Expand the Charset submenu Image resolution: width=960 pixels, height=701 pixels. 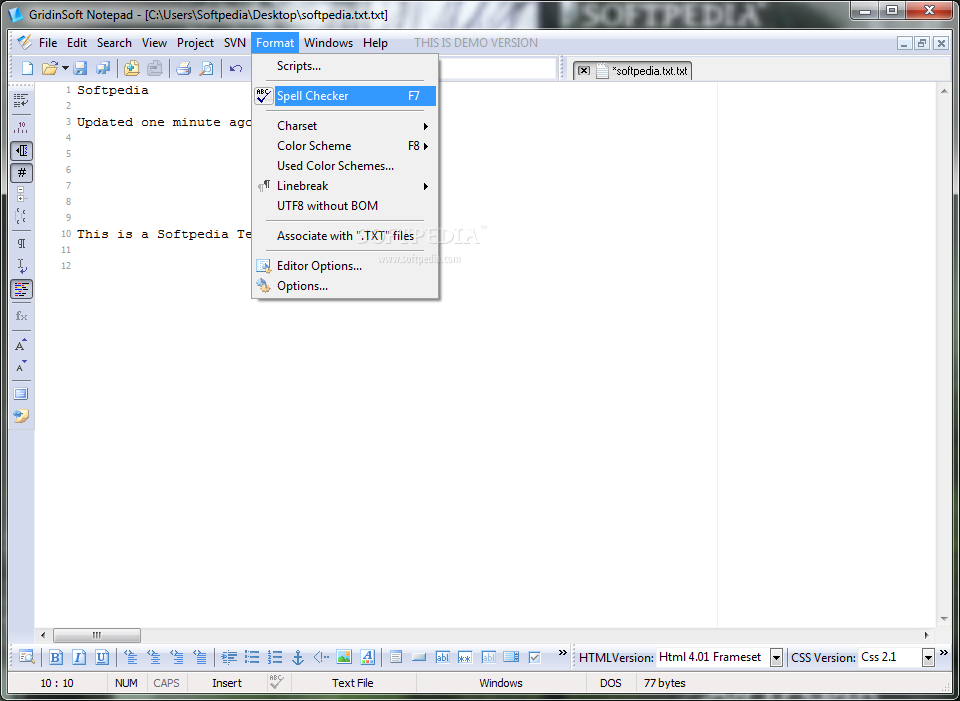[345, 126]
